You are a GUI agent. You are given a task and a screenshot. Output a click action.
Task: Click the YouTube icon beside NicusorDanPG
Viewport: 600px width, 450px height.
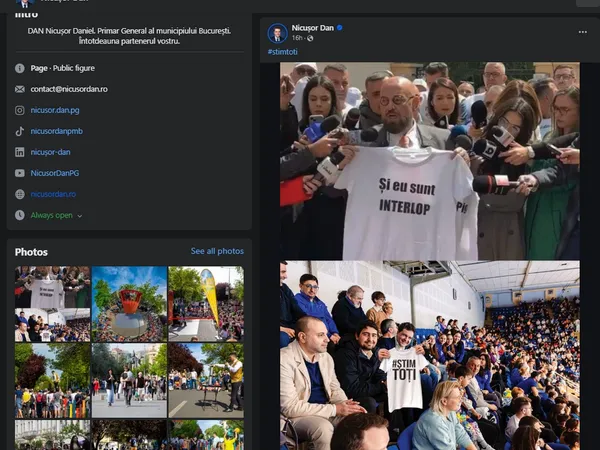20,173
